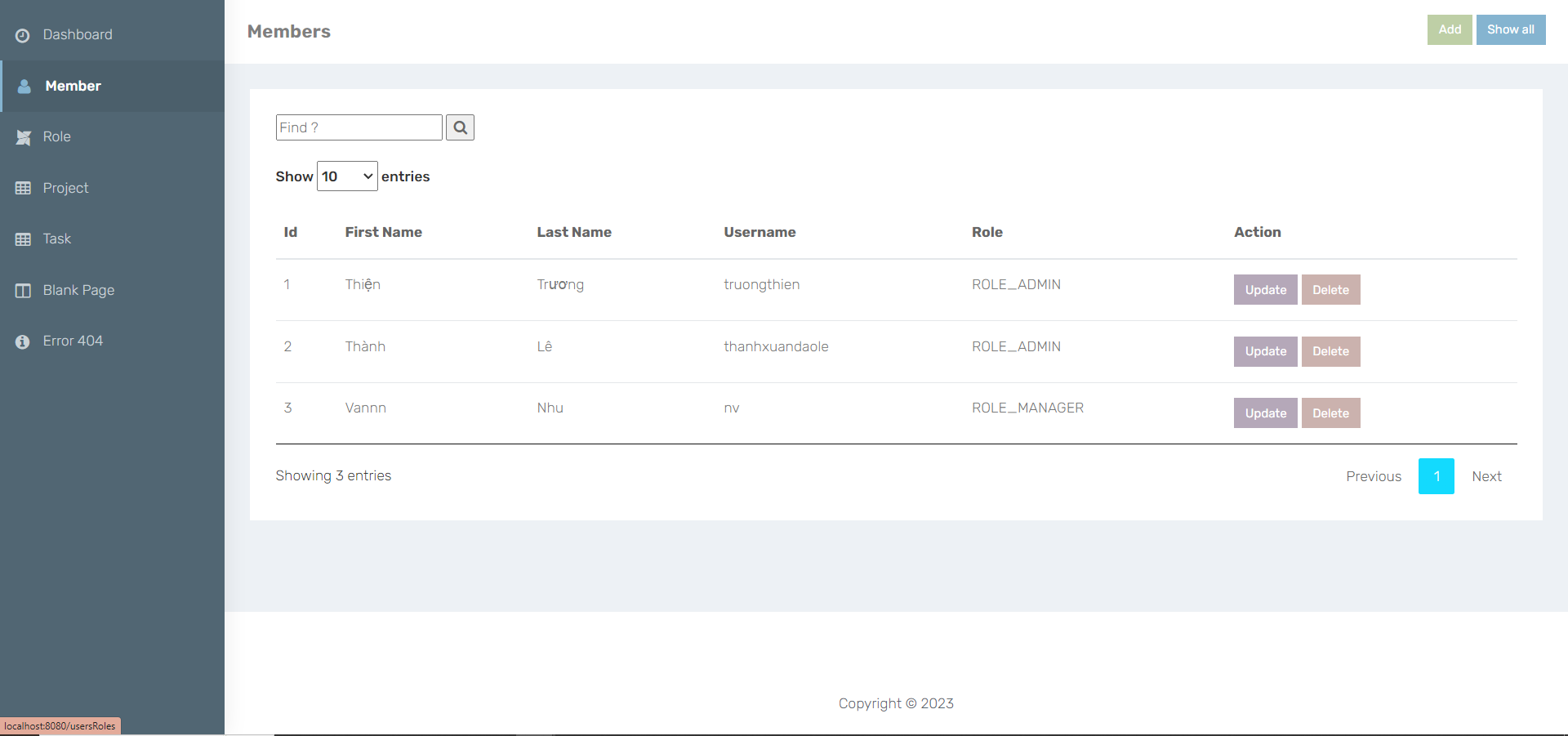Select the Member person icon

(x=24, y=86)
